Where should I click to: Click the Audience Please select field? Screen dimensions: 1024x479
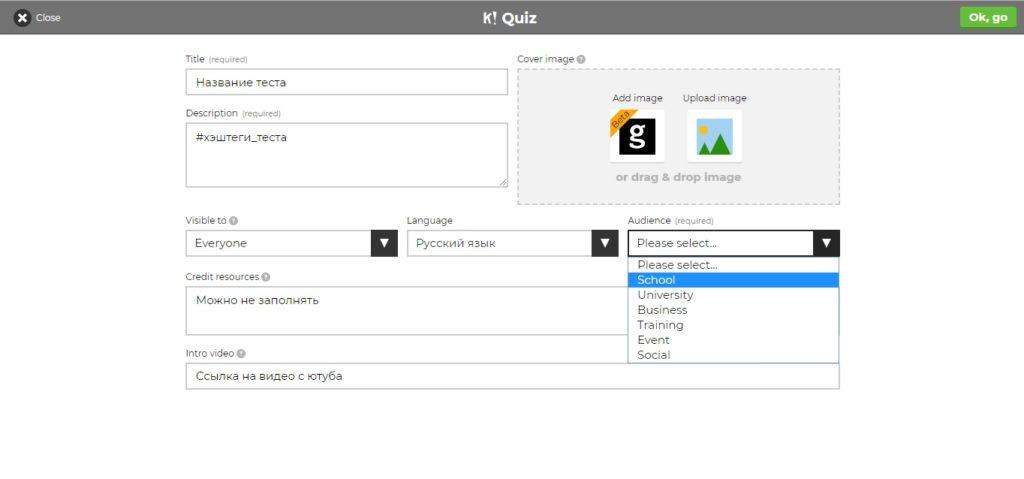point(733,243)
